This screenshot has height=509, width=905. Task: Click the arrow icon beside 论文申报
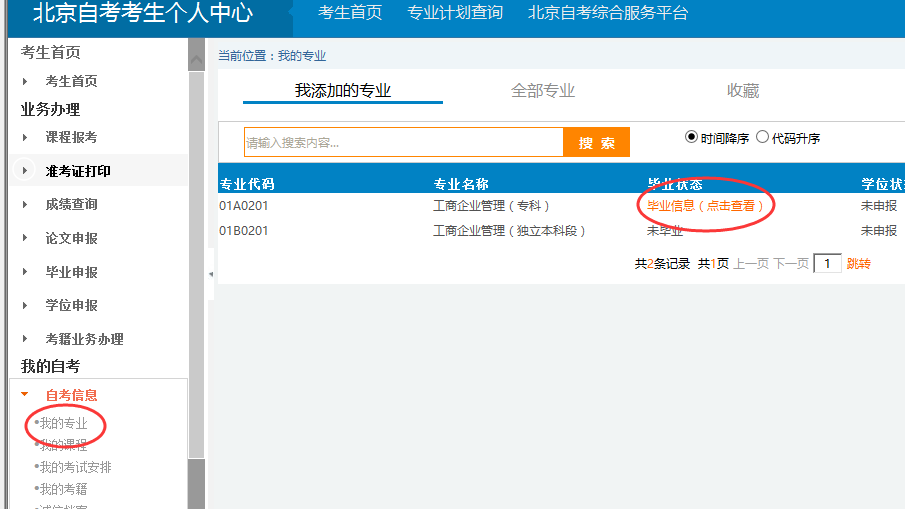coord(25,238)
